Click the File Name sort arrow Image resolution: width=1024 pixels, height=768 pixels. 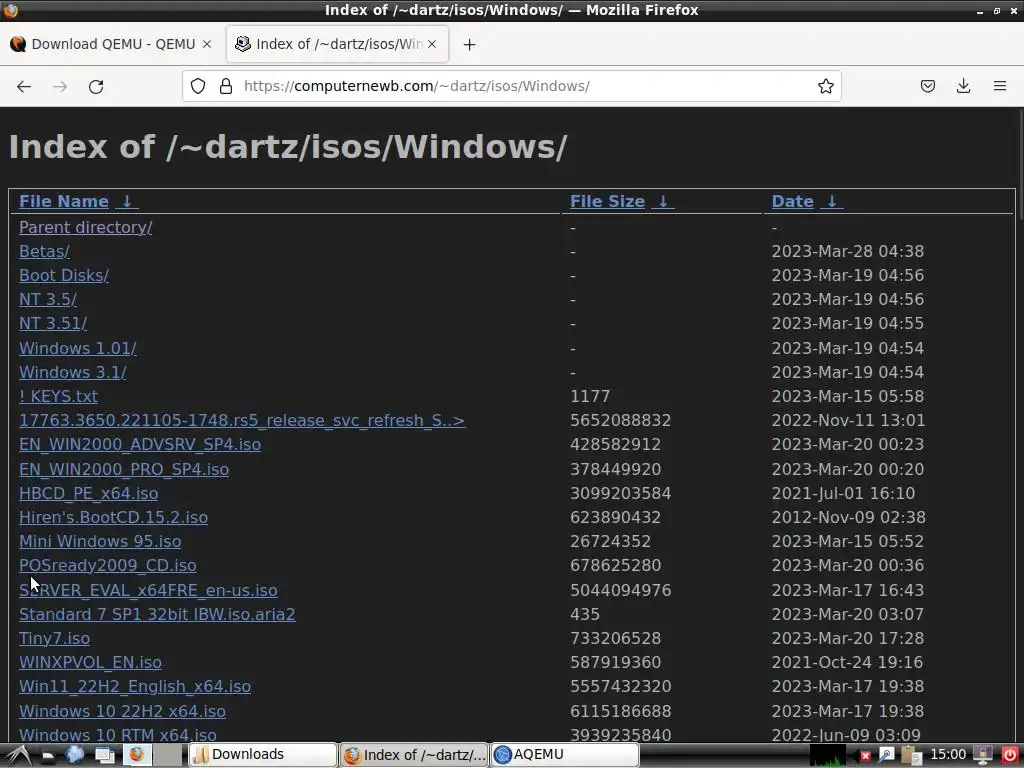pyautogui.click(x=127, y=201)
